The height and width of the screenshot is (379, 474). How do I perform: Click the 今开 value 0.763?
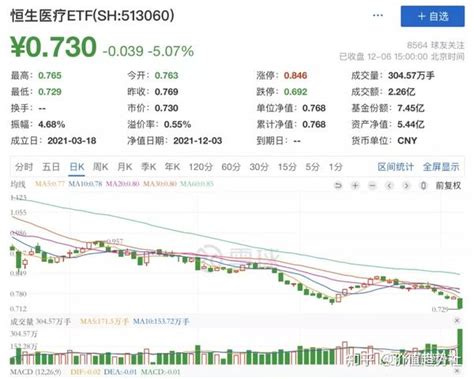(x=166, y=75)
